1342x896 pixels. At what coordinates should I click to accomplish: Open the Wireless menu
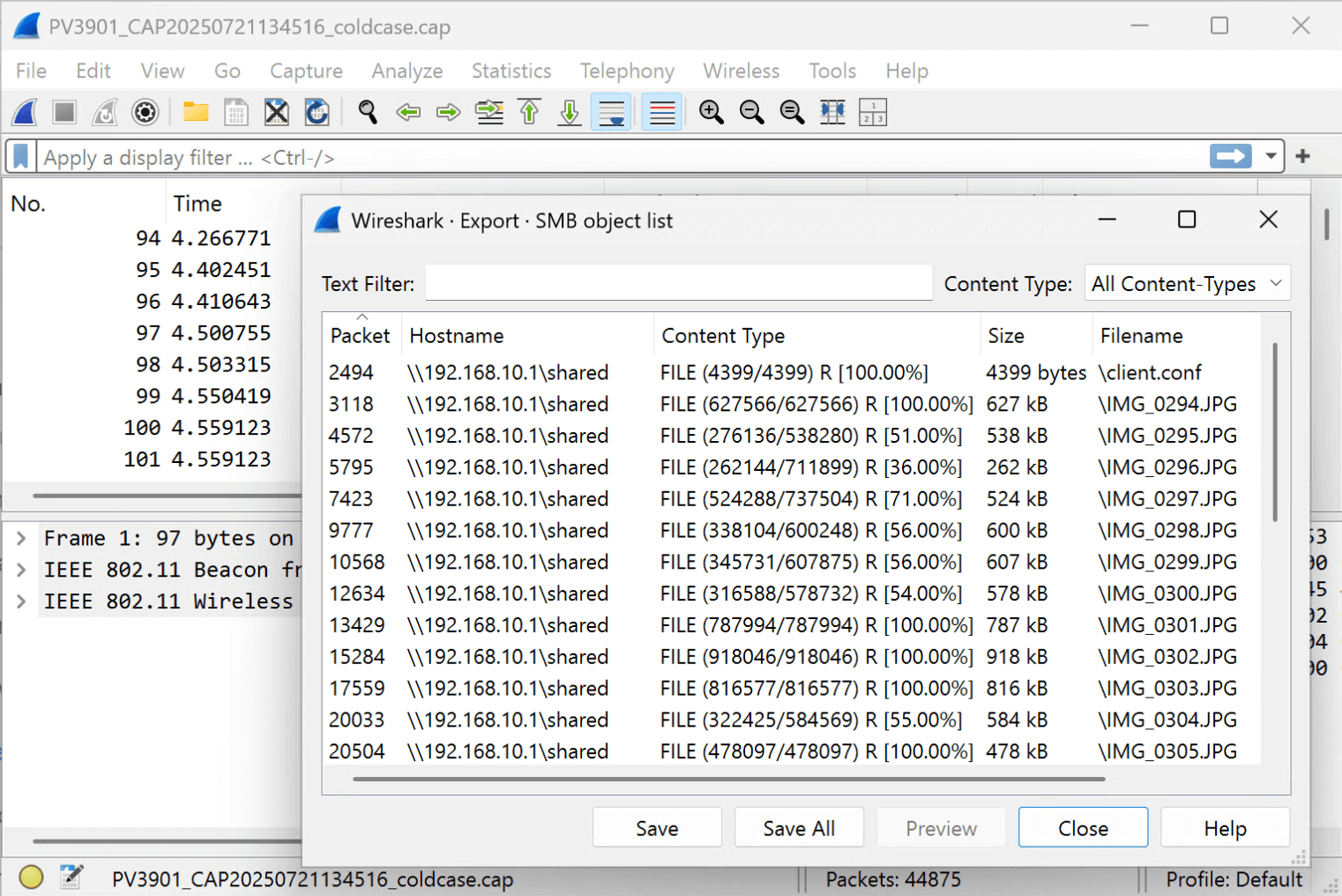click(x=742, y=71)
